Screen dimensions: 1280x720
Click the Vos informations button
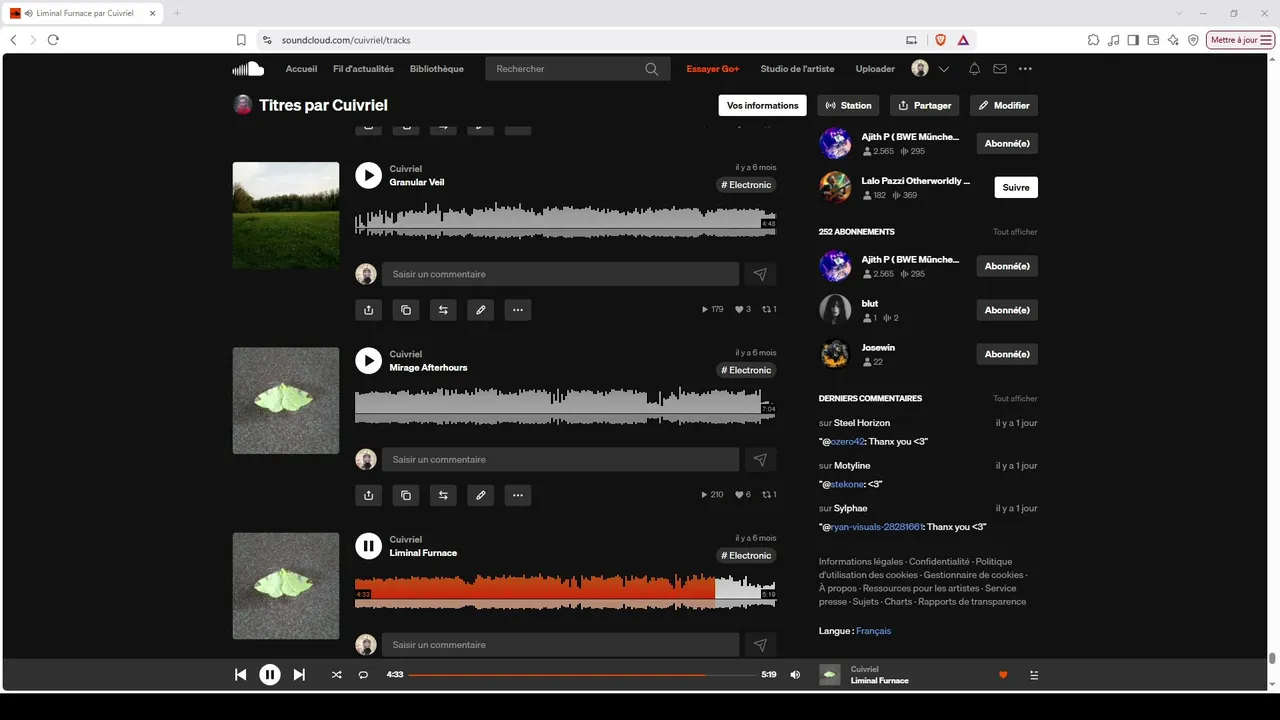[763, 105]
